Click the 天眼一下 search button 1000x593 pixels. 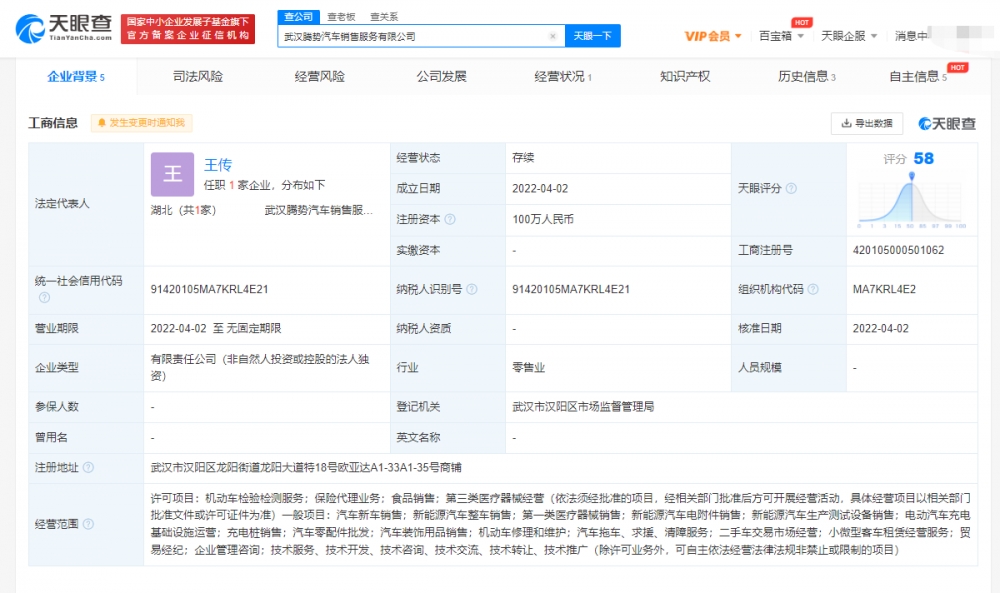click(592, 36)
